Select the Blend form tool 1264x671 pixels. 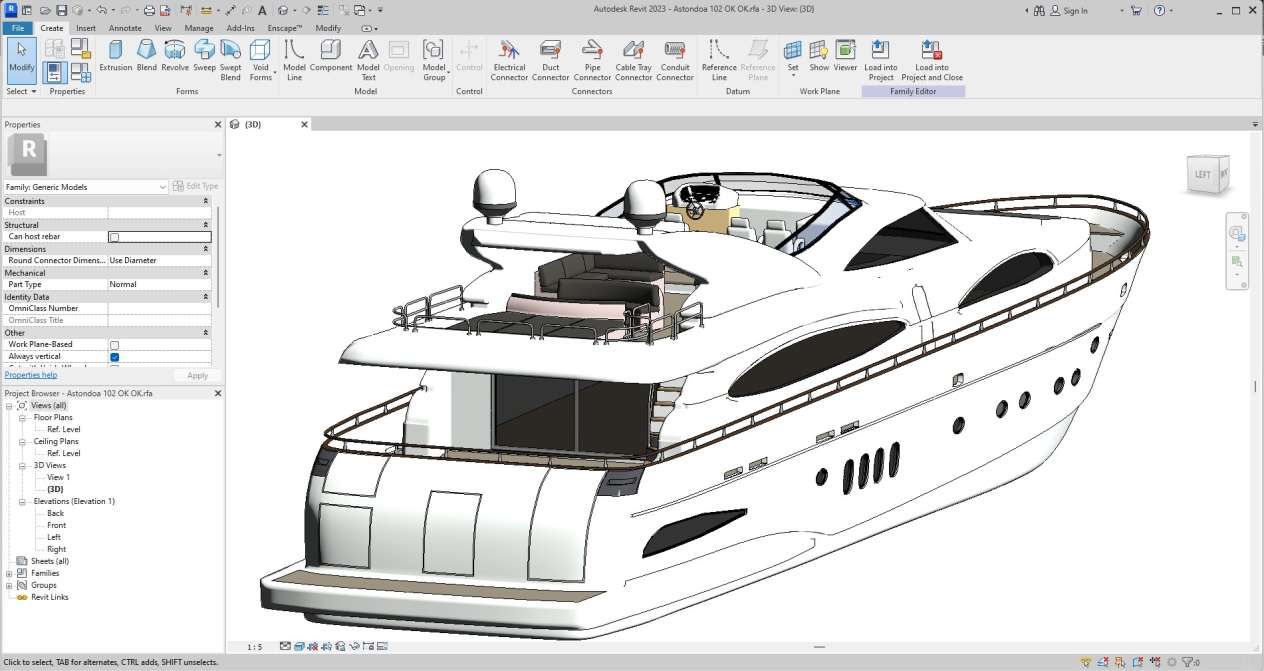coord(146,56)
